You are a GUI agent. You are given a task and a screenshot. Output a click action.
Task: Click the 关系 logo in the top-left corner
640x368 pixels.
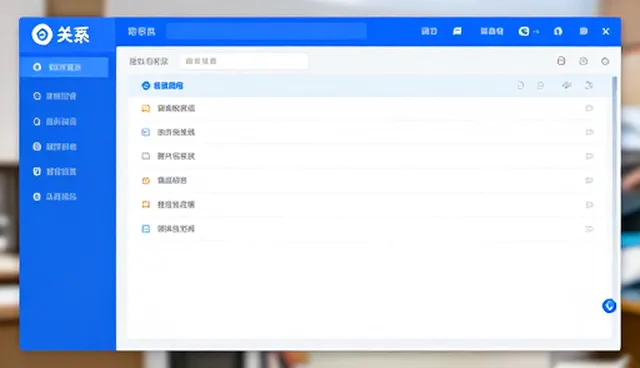click(60, 35)
